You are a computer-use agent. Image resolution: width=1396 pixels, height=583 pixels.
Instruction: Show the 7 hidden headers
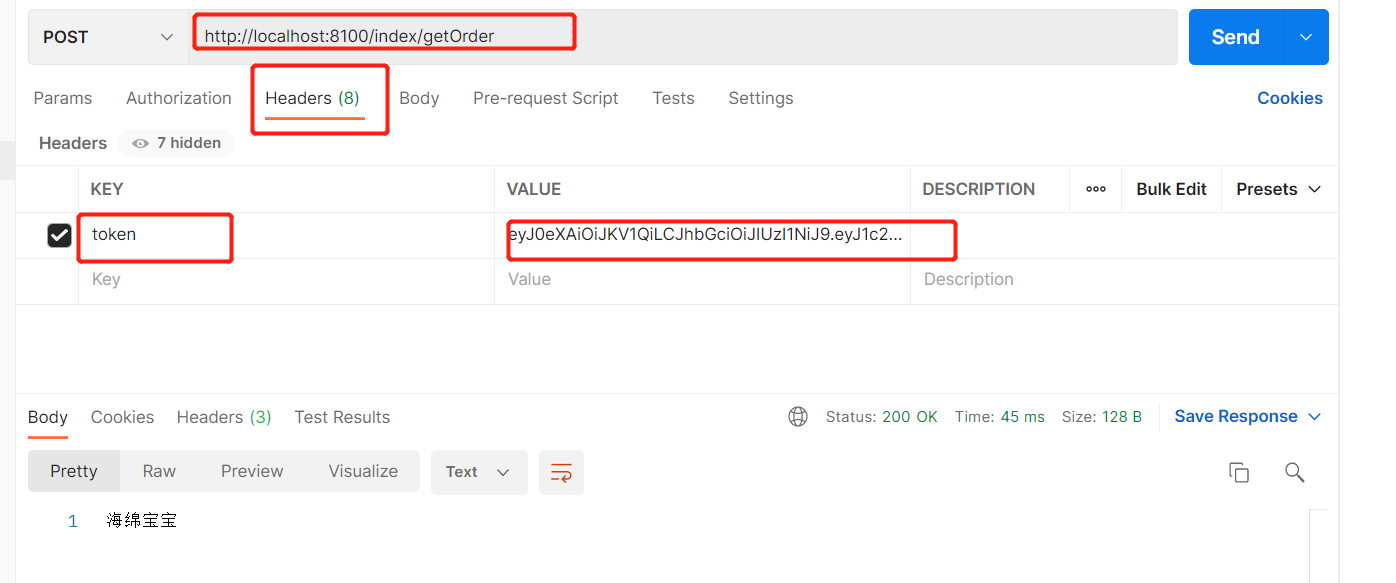pos(176,142)
